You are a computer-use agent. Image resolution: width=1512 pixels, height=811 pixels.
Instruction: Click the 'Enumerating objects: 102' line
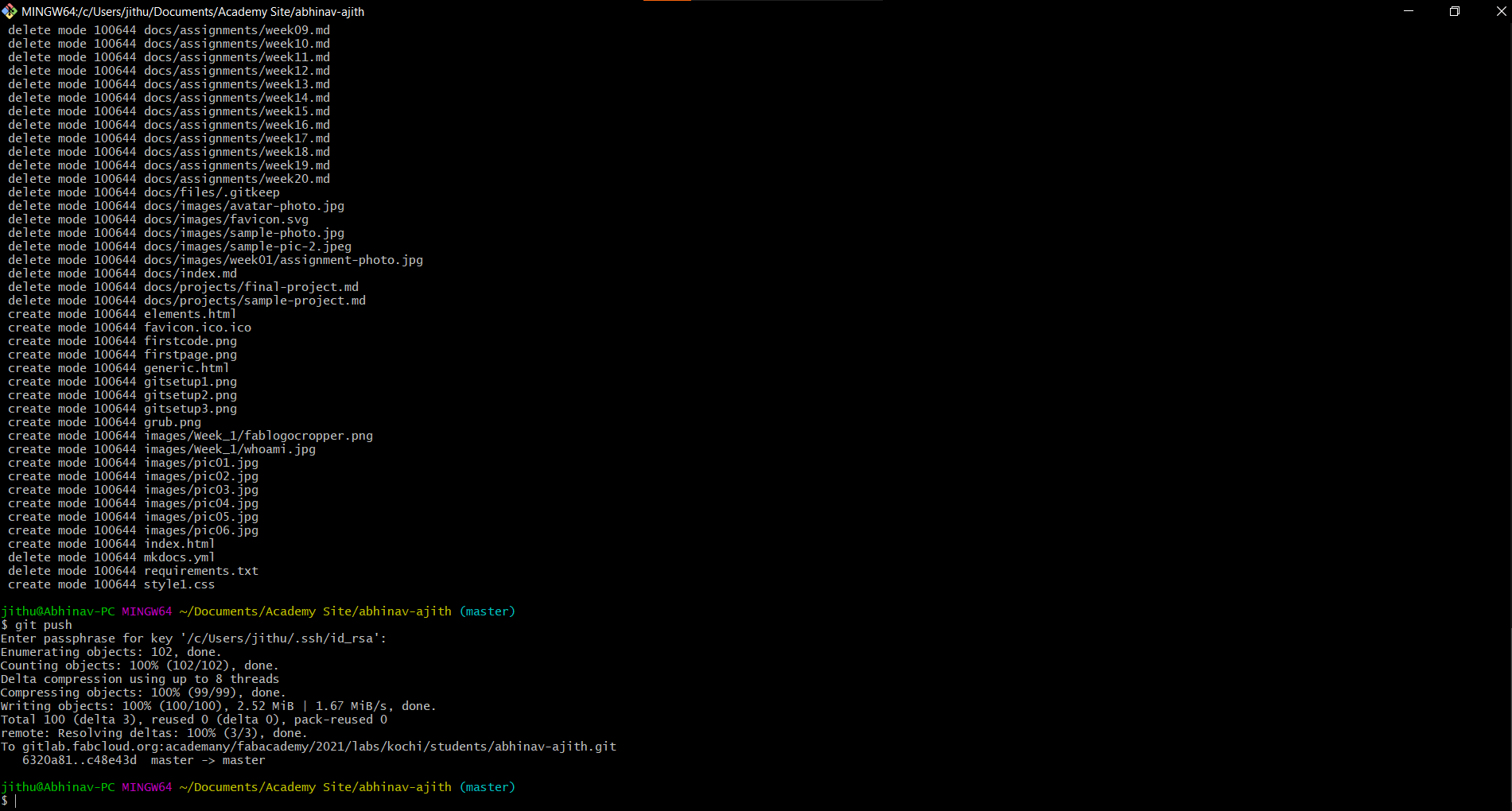tap(111, 652)
